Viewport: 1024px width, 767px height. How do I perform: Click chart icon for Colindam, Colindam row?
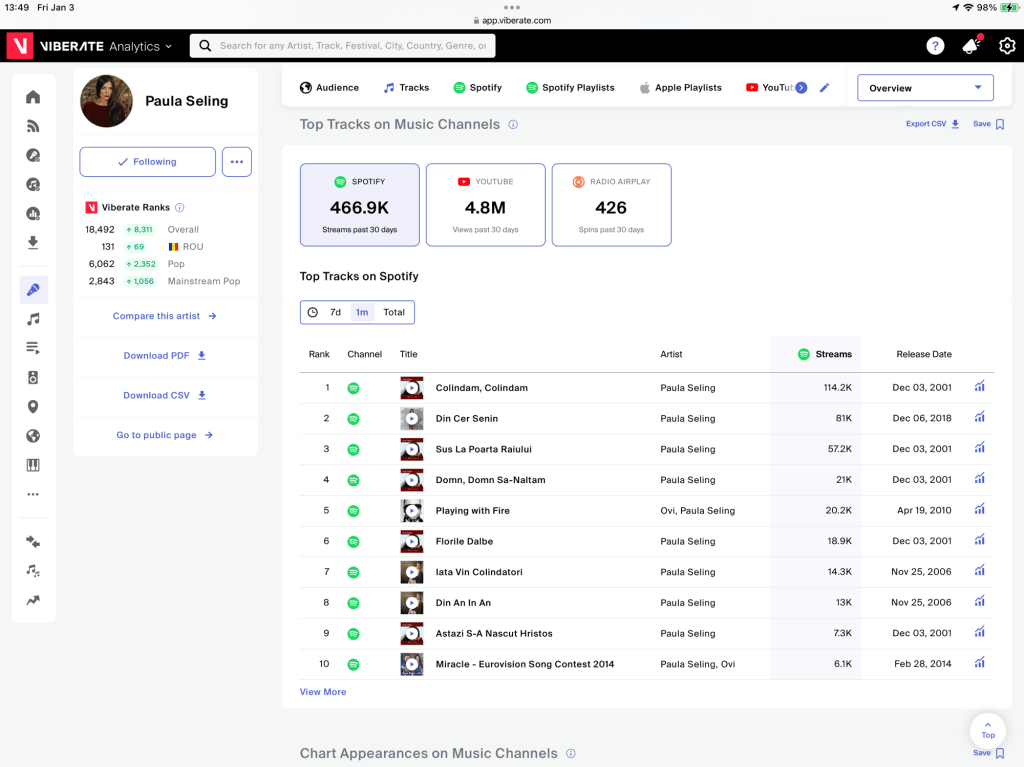980,387
